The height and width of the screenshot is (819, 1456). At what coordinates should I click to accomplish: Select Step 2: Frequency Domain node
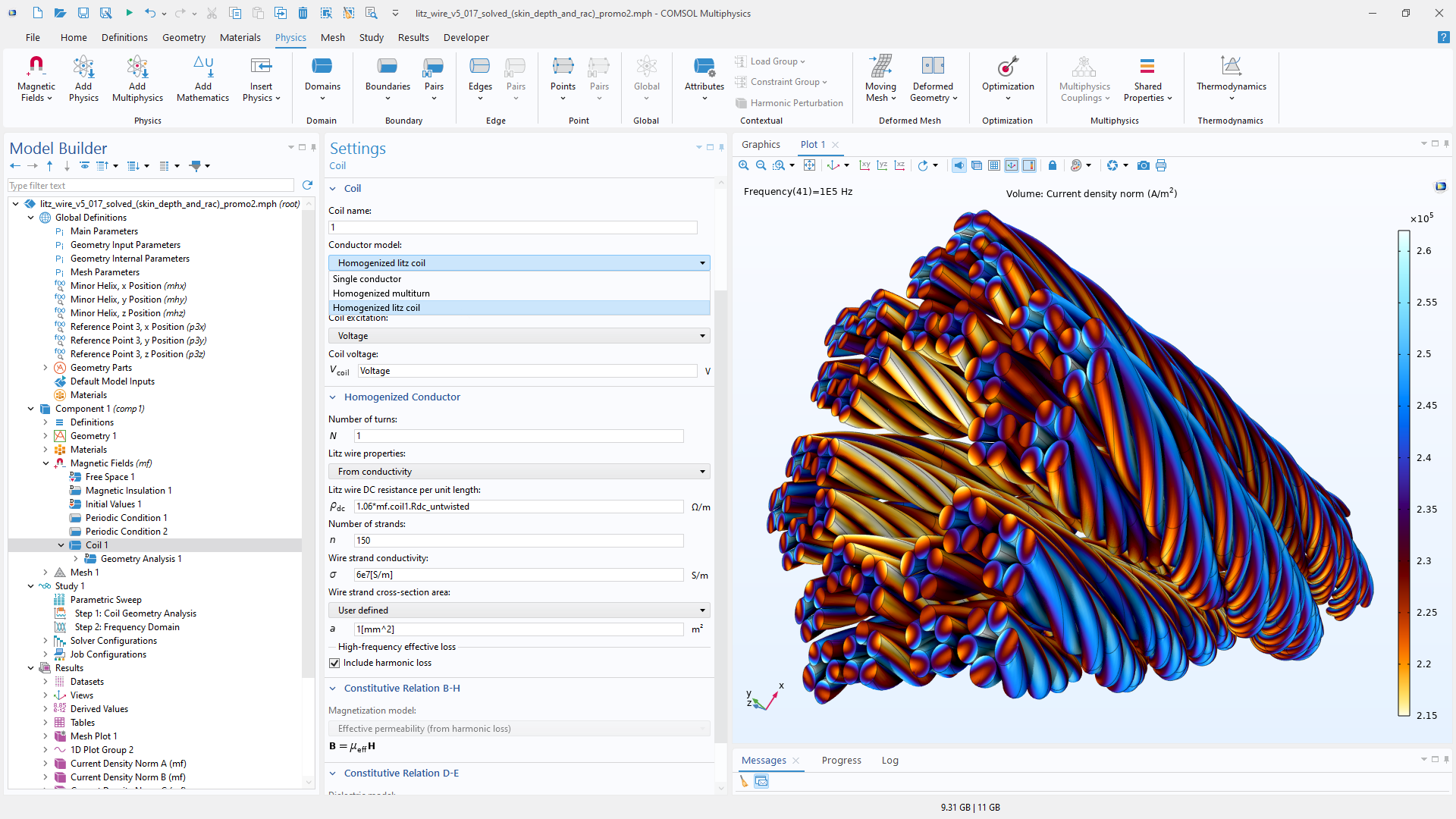[127, 627]
